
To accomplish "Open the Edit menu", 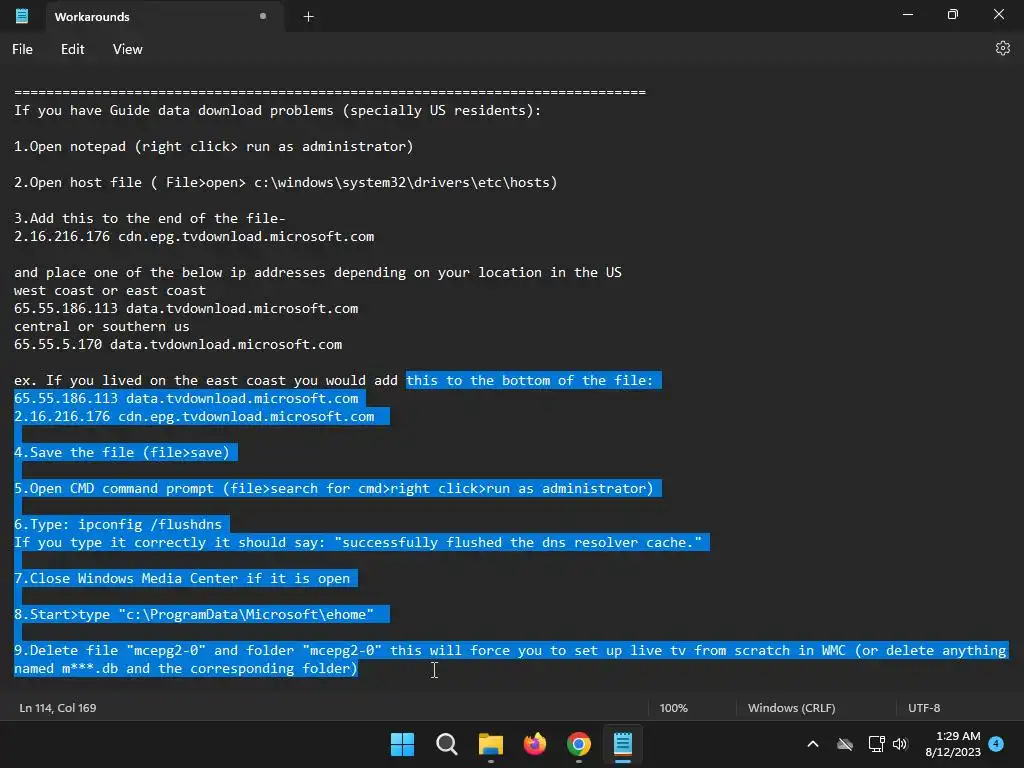I will point(72,49).
